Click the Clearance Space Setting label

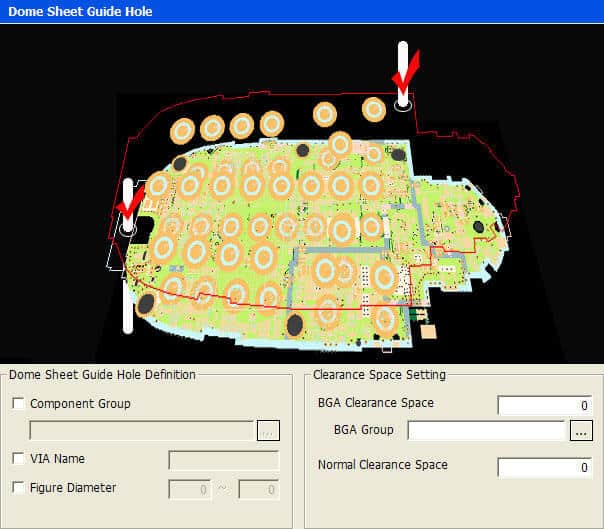click(379, 374)
